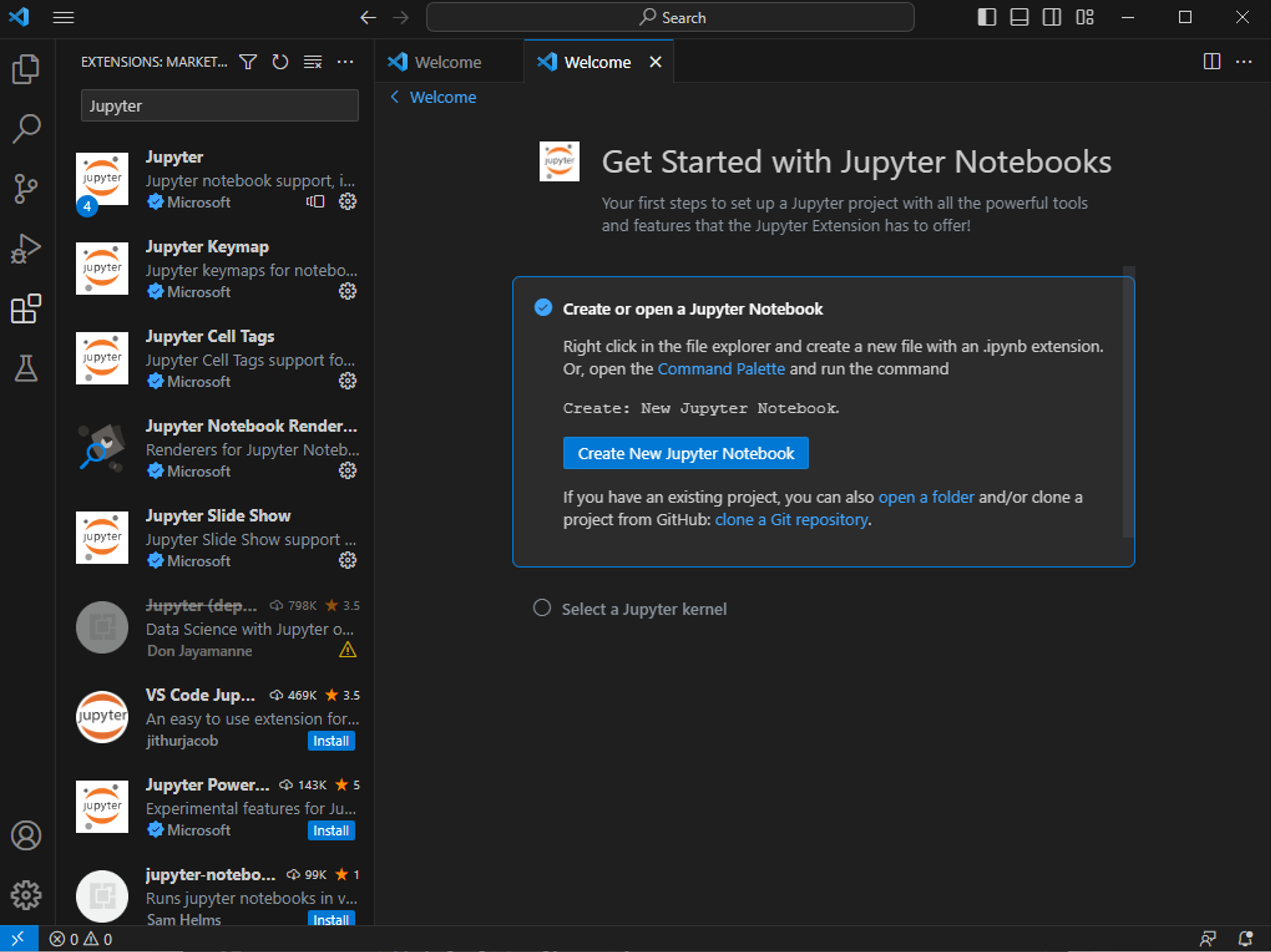Open the Command Palette link
This screenshot has height=952, width=1271.
pos(721,368)
